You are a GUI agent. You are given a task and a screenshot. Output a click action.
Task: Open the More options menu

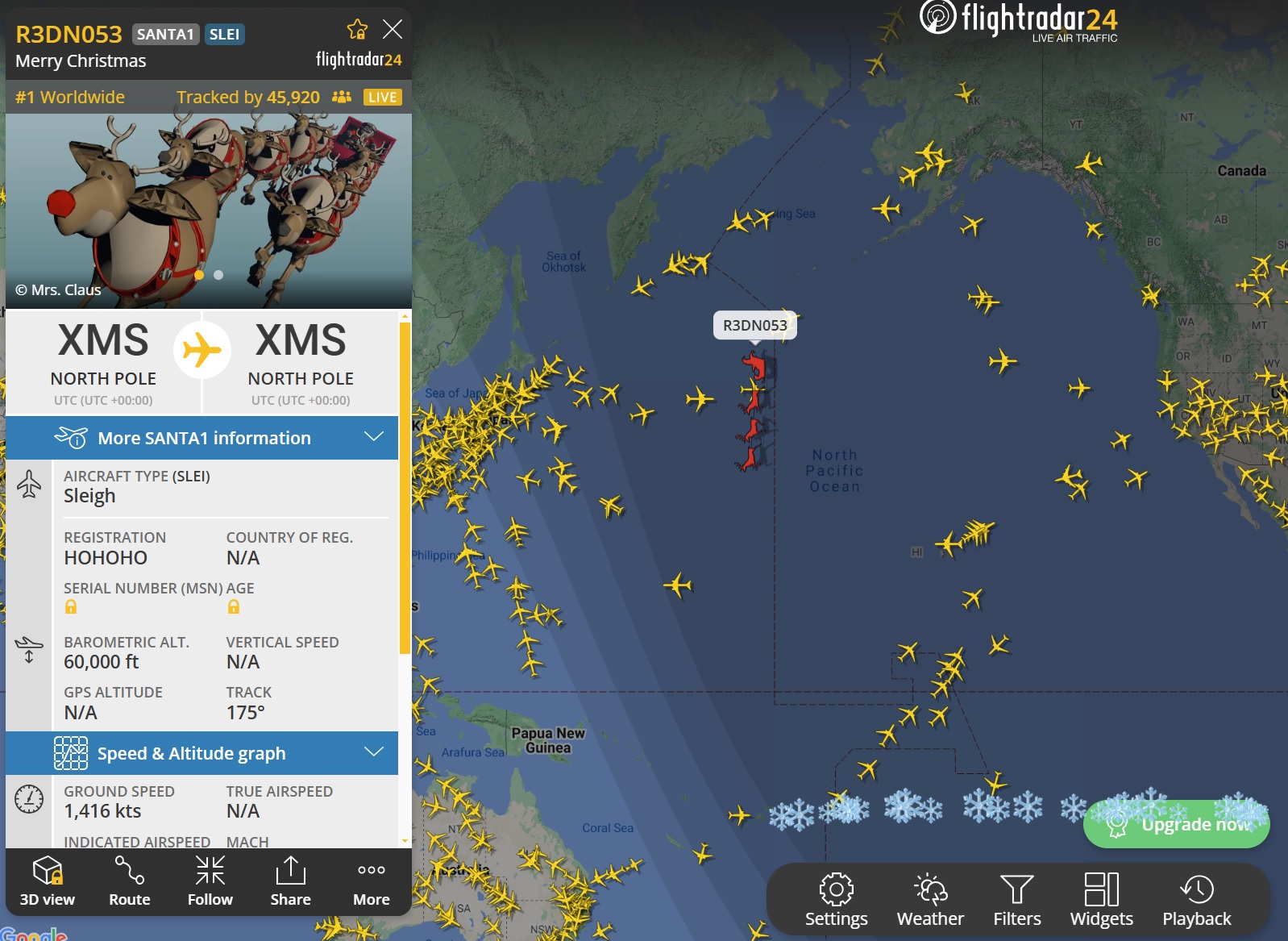371,881
